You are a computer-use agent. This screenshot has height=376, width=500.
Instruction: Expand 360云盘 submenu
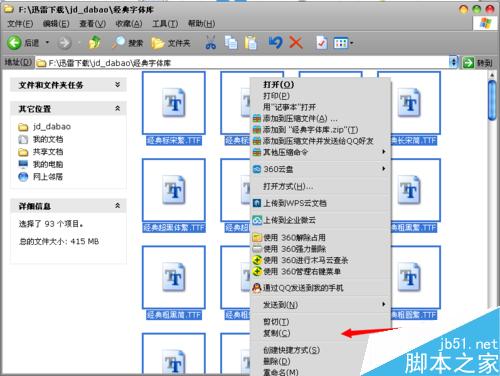(x=320, y=169)
